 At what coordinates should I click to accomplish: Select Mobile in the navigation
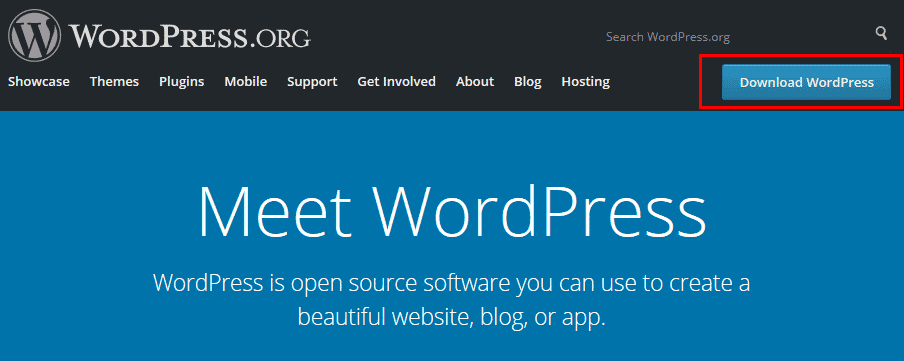pyautogui.click(x=246, y=82)
